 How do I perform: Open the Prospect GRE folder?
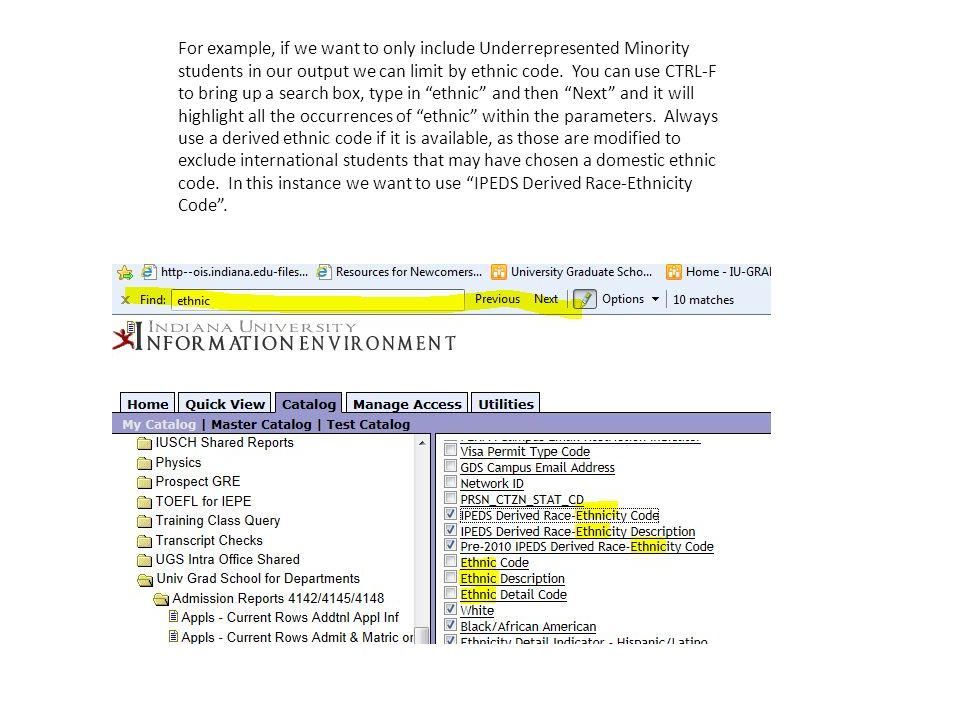point(189,482)
